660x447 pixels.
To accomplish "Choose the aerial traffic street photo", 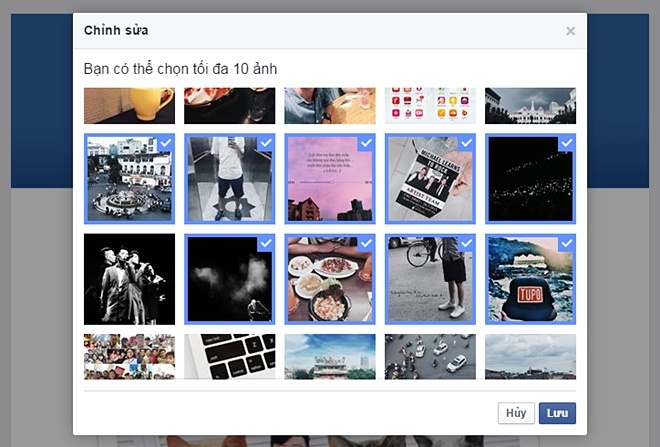I will [430, 356].
